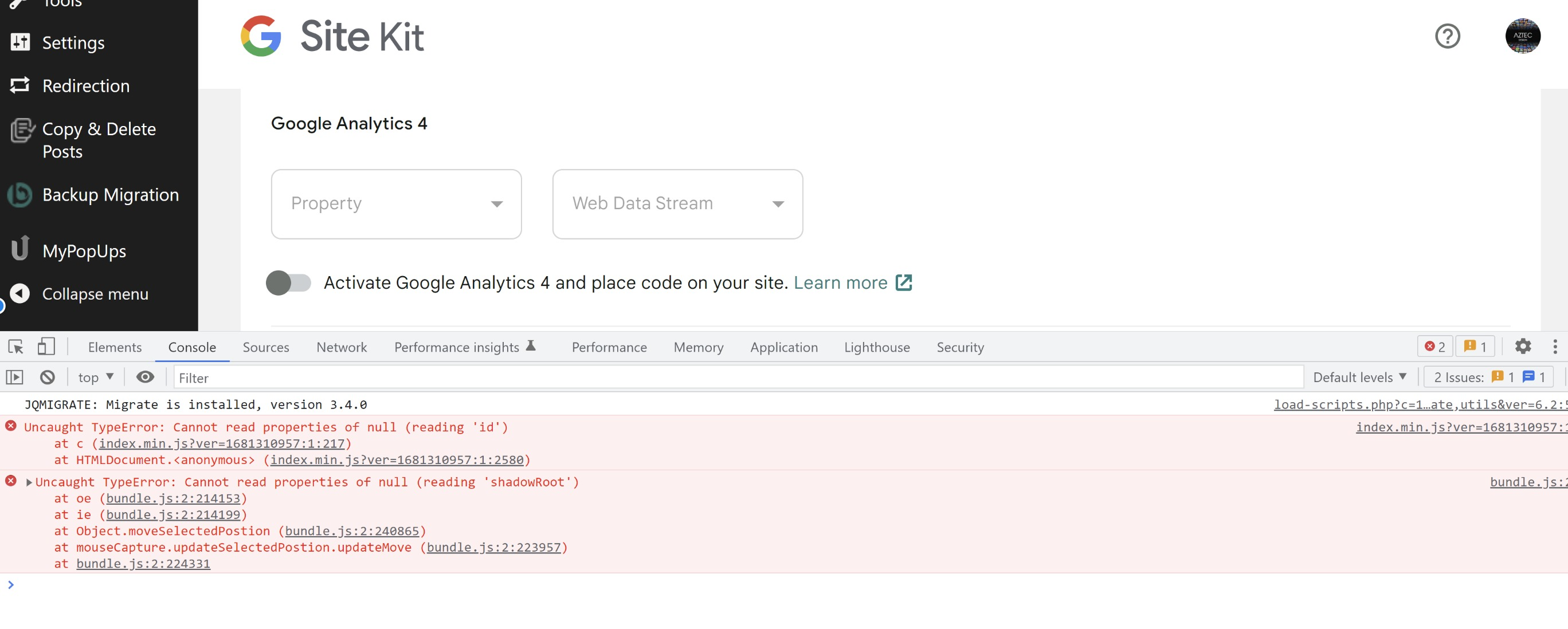The width and height of the screenshot is (1568, 629).
Task: Click the Site Kit help question mark
Action: (1447, 37)
